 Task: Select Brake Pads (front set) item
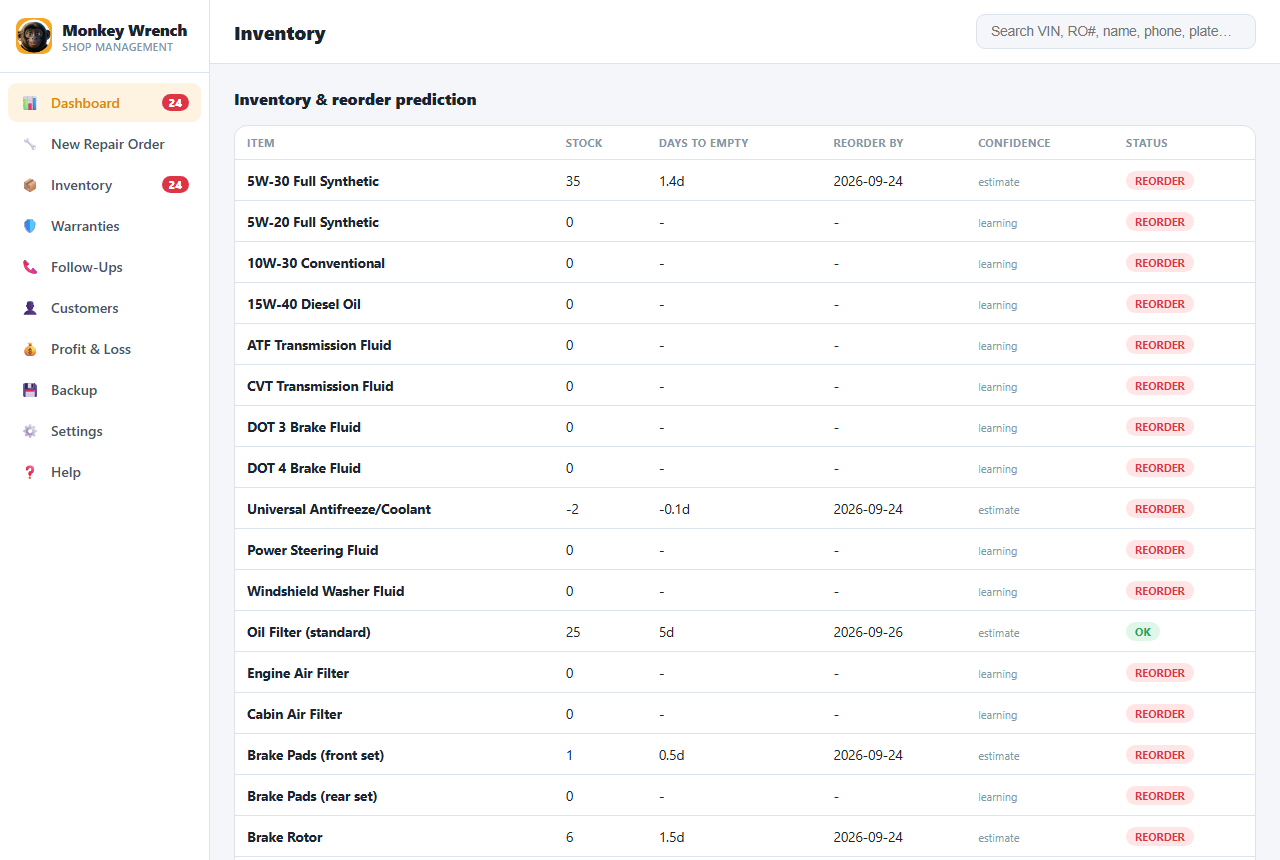316,755
